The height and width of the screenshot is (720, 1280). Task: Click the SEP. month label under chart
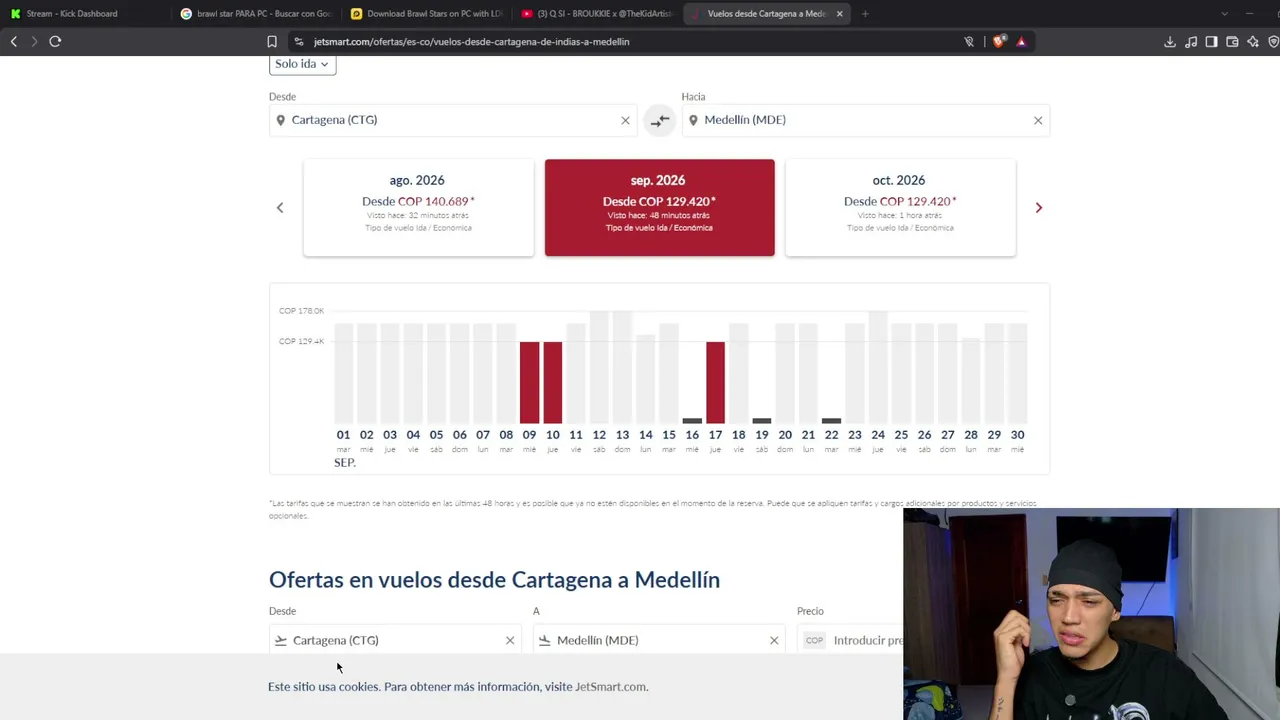coord(345,463)
